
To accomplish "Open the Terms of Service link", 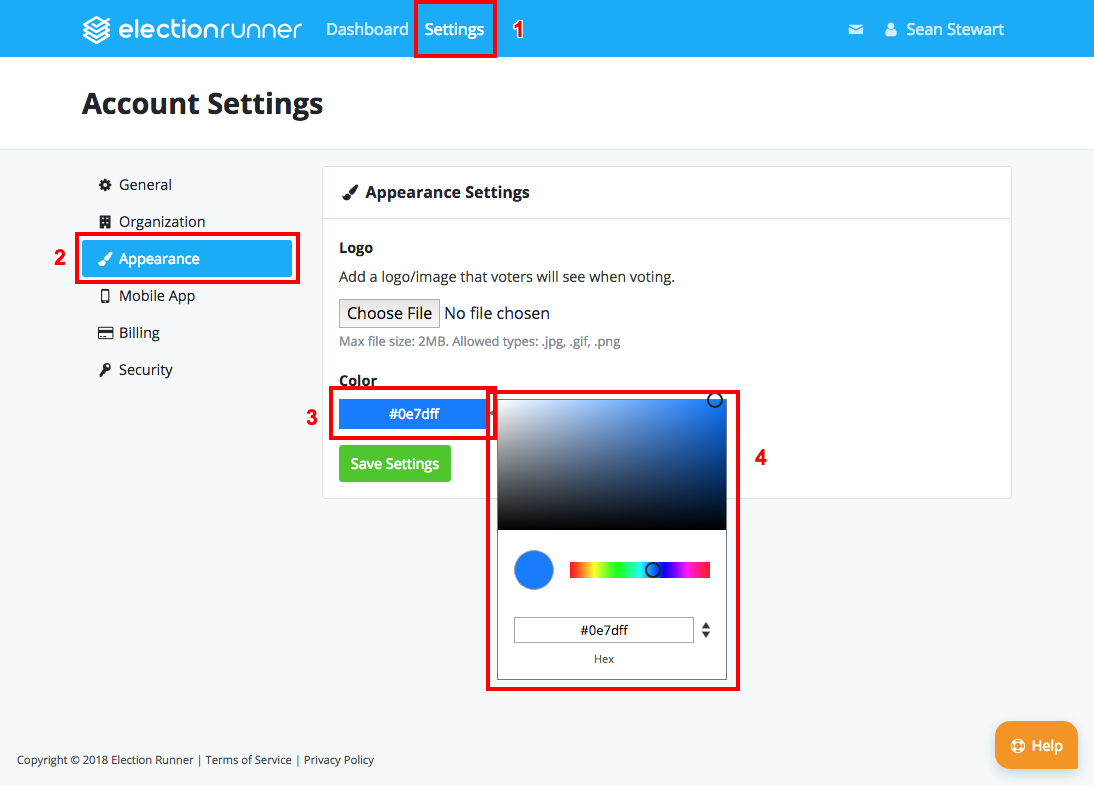I will coord(248,760).
